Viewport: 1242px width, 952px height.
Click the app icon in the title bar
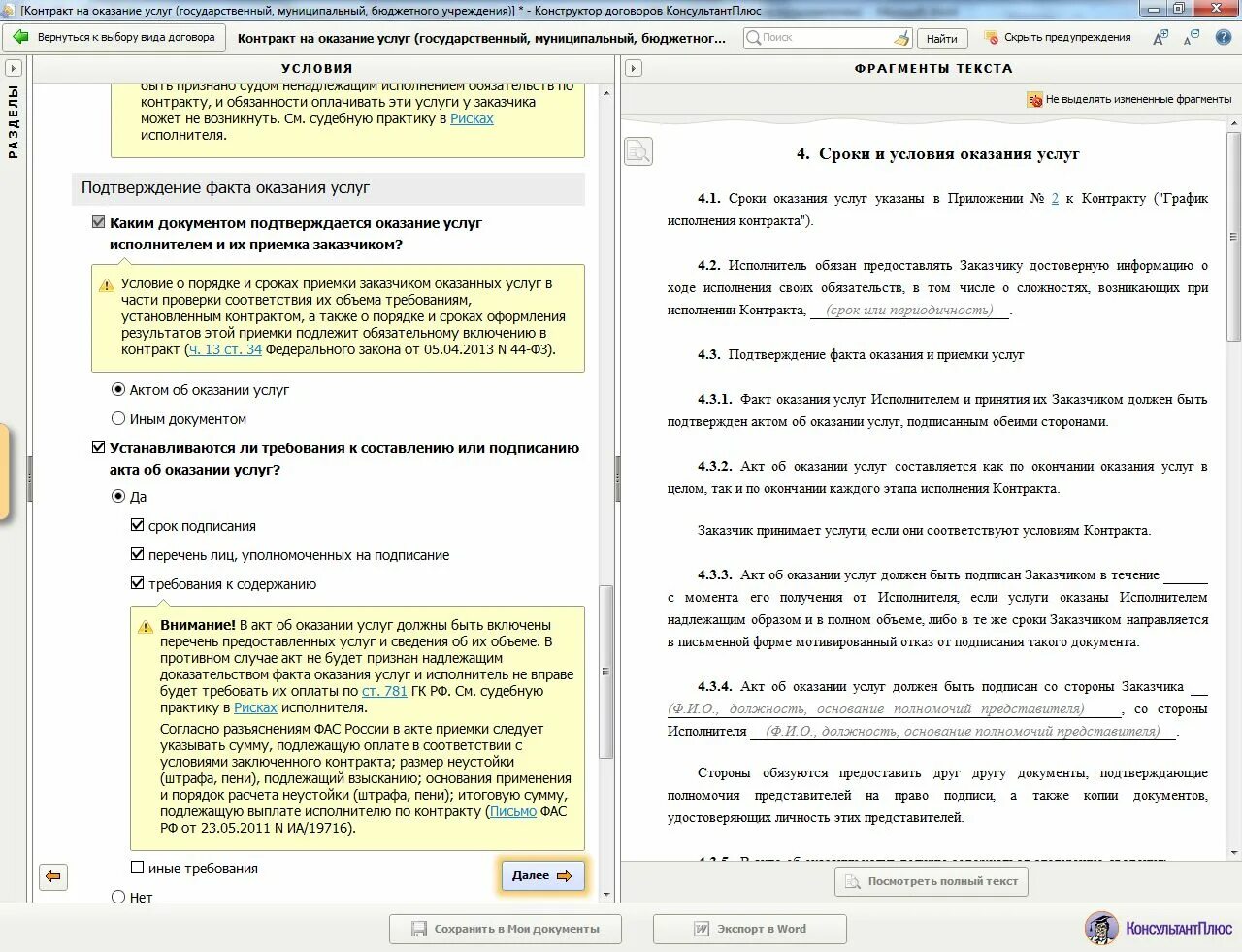[9, 10]
